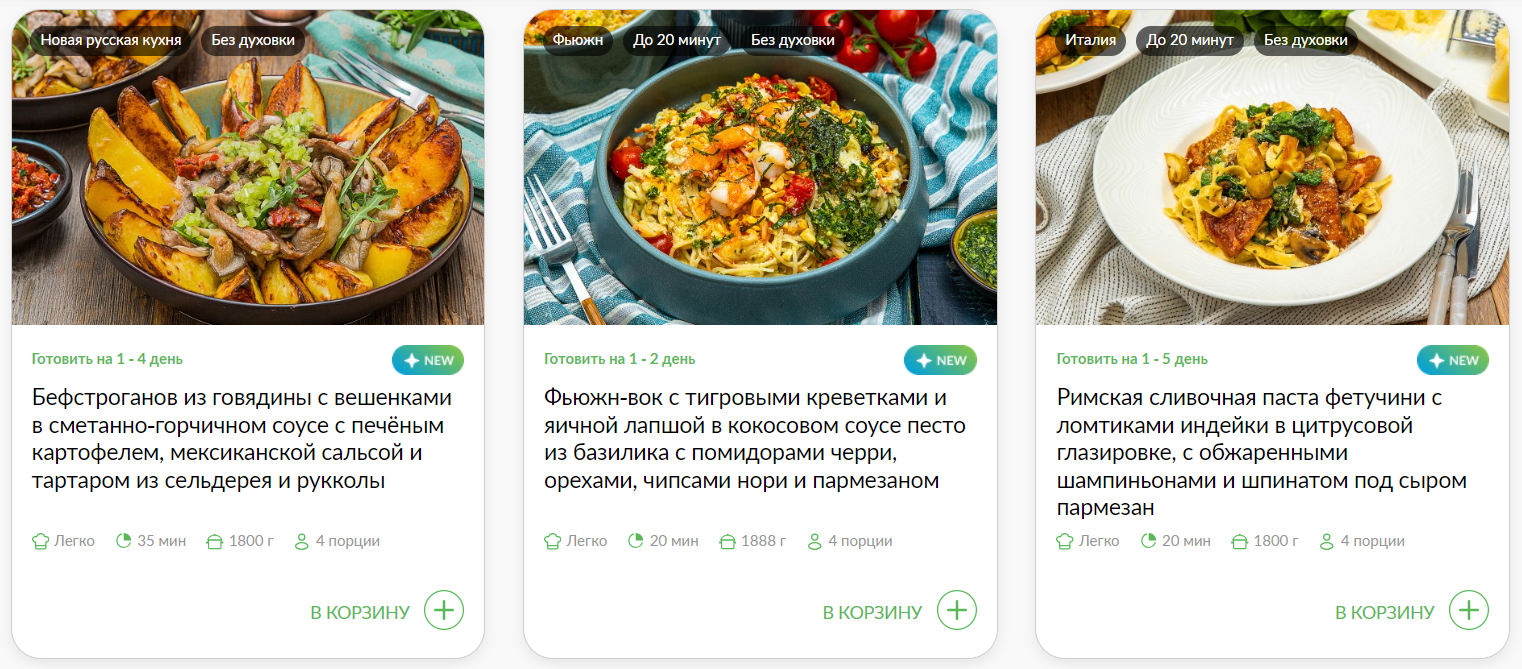Select the Новая русская кухня tag
Image resolution: width=1522 pixels, height=669 pixels.
click(x=111, y=40)
